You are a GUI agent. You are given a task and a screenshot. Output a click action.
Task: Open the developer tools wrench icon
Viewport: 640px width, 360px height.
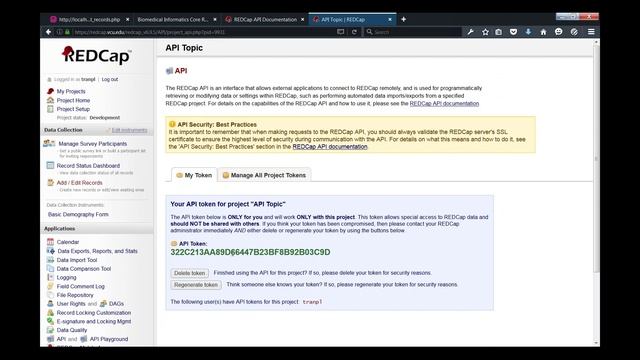(x=470, y=32)
